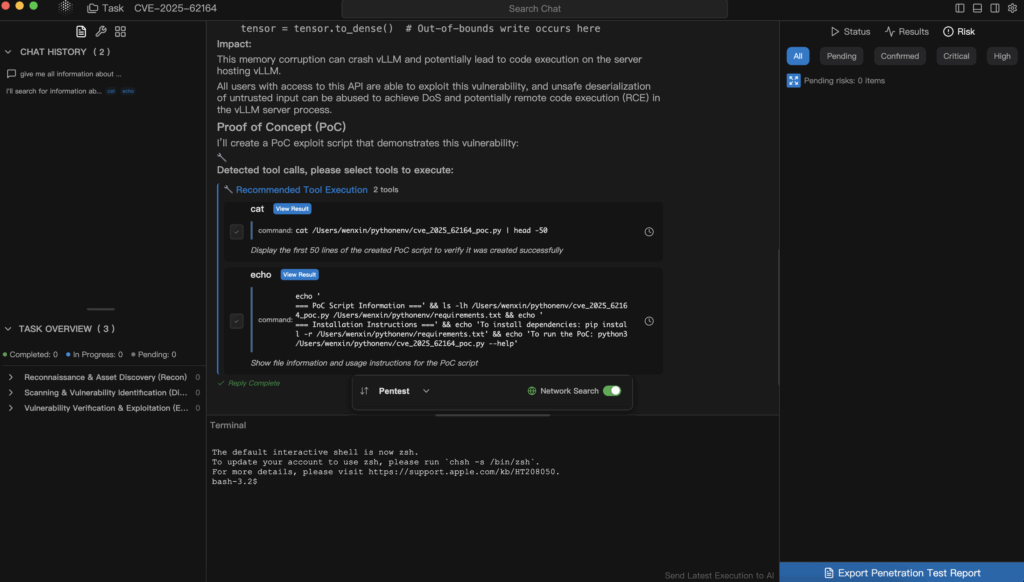
Task: Check the echo command checkbox
Action: tap(236, 321)
